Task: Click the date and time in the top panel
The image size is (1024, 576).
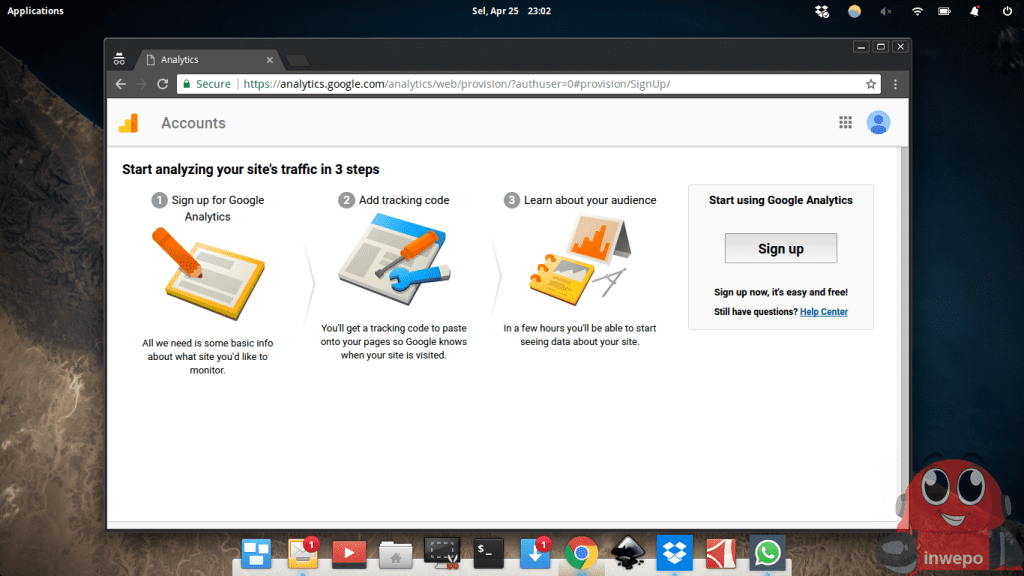Action: [x=511, y=10]
